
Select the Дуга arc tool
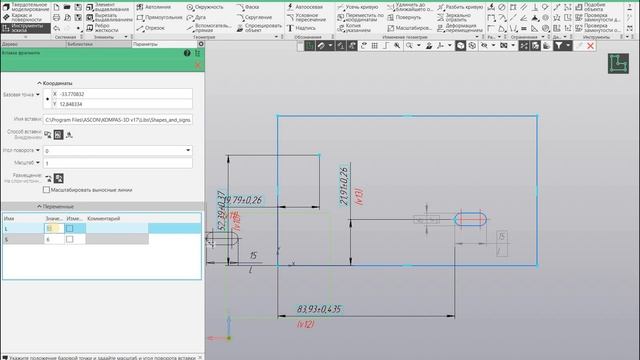(196, 18)
